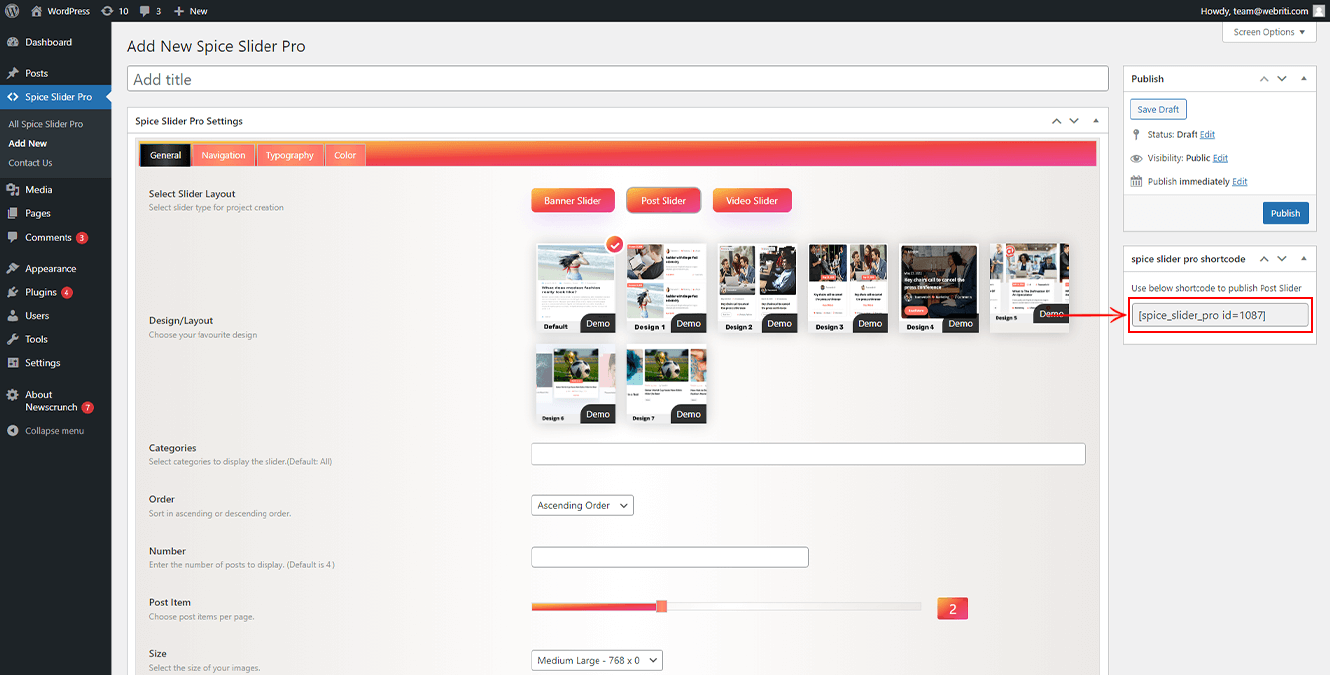
Task: Collapse the admin sidebar menu
Action: click(x=55, y=431)
